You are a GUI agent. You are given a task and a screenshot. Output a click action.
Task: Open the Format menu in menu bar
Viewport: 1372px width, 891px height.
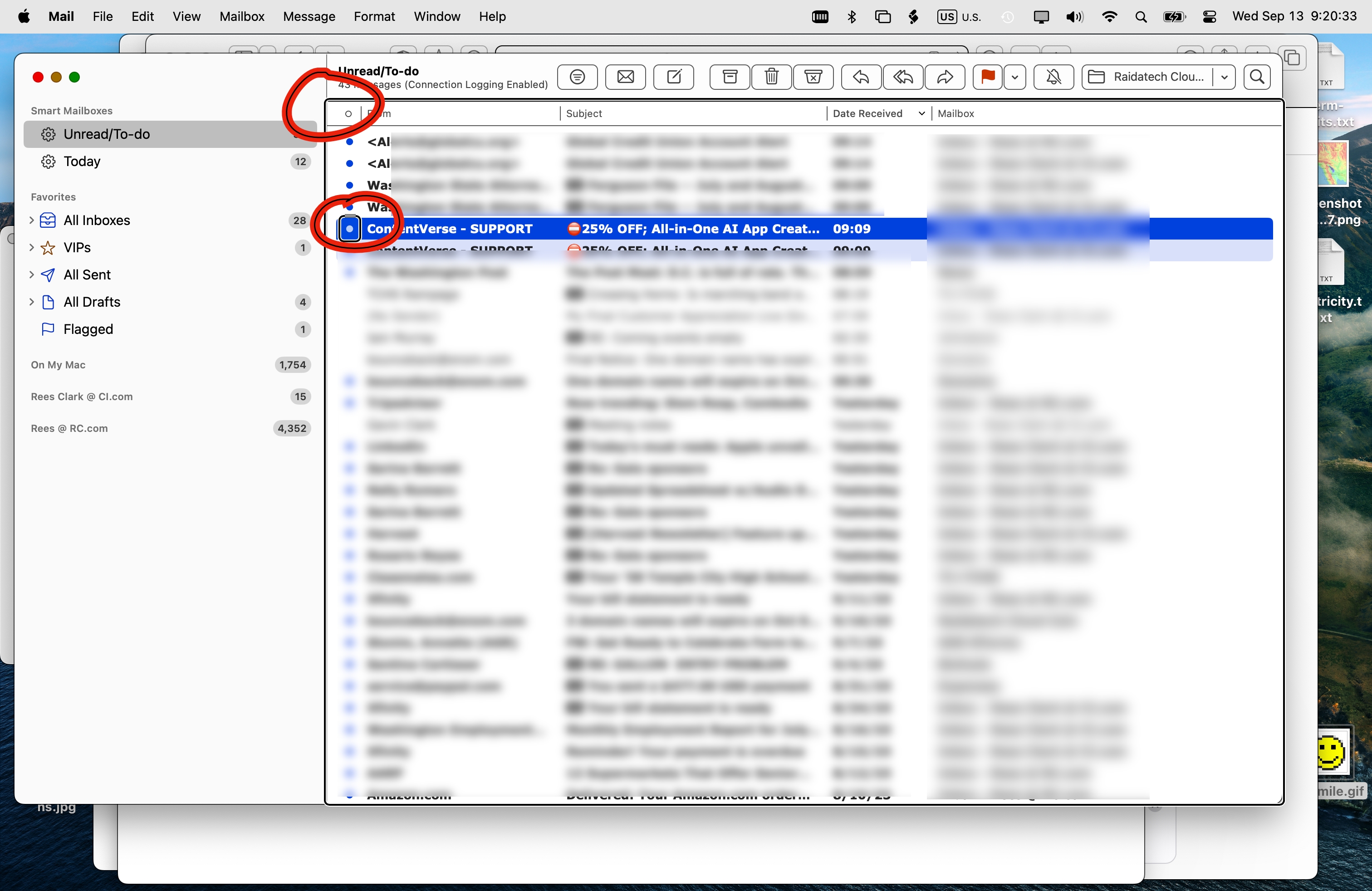374,16
